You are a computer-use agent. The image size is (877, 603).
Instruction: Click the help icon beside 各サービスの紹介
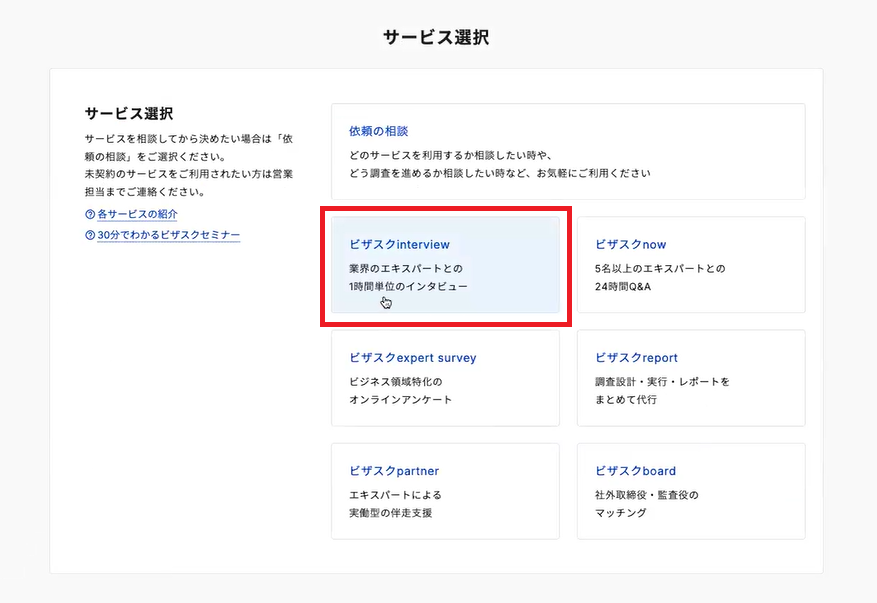point(90,214)
